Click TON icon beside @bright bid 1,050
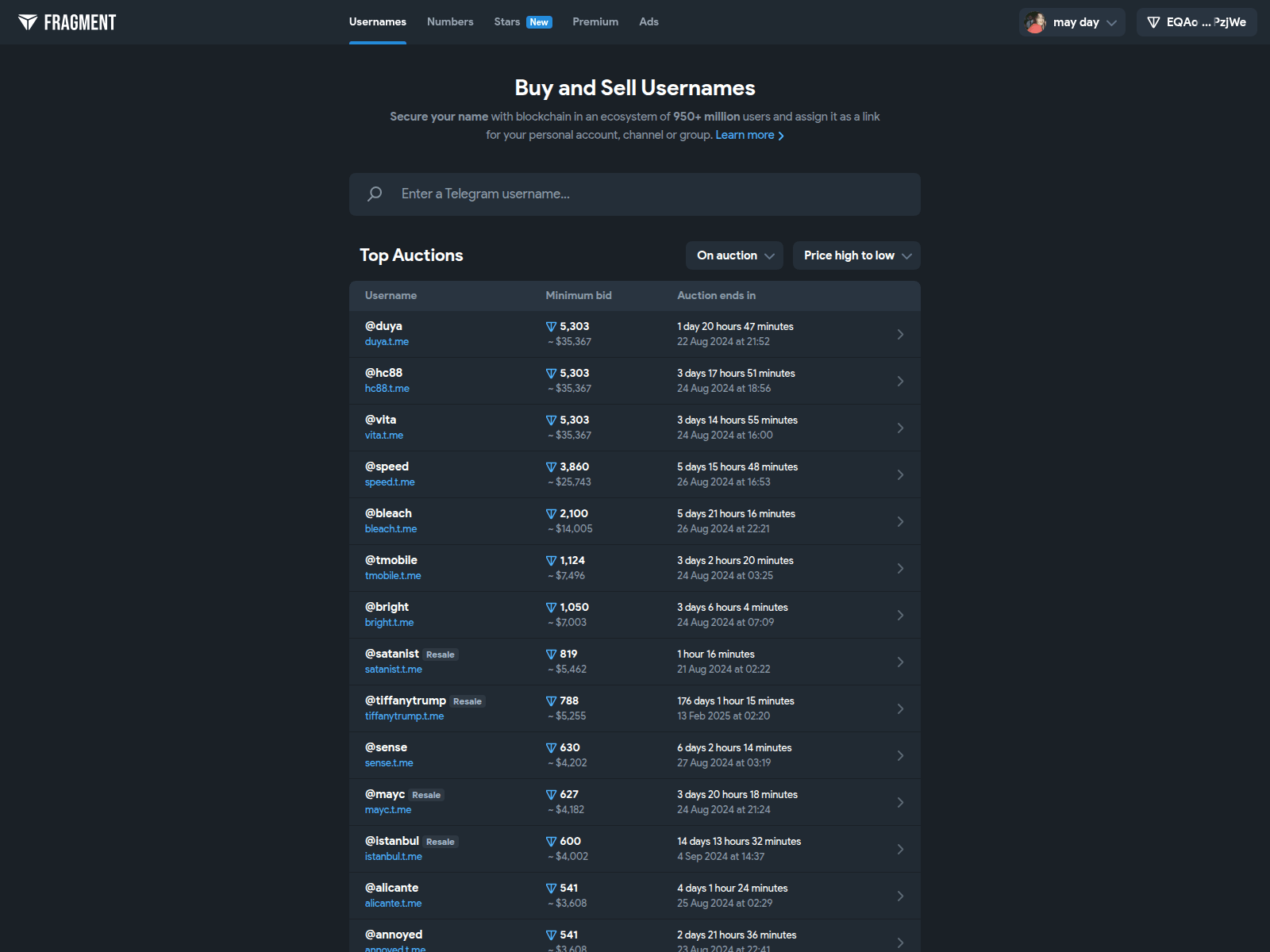1270x952 pixels. click(x=551, y=608)
